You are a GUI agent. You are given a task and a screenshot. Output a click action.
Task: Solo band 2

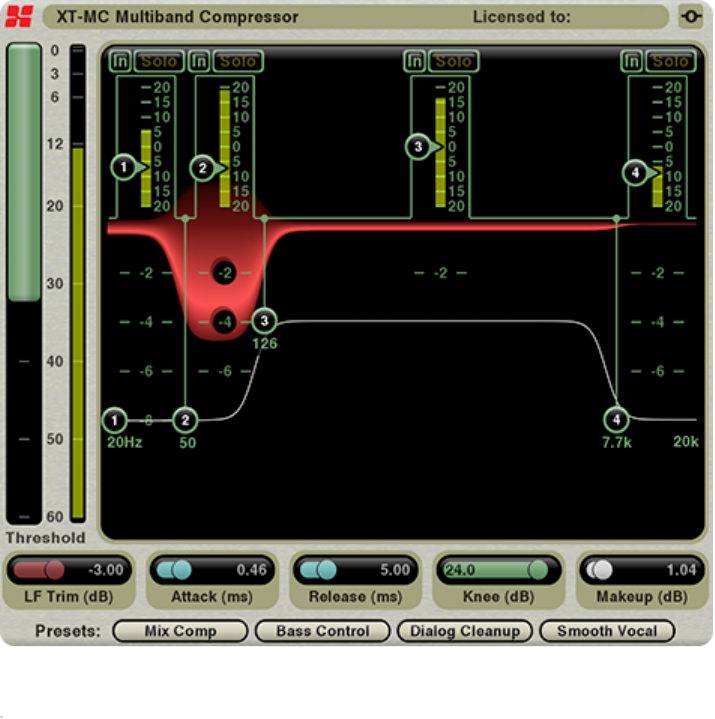(x=238, y=61)
